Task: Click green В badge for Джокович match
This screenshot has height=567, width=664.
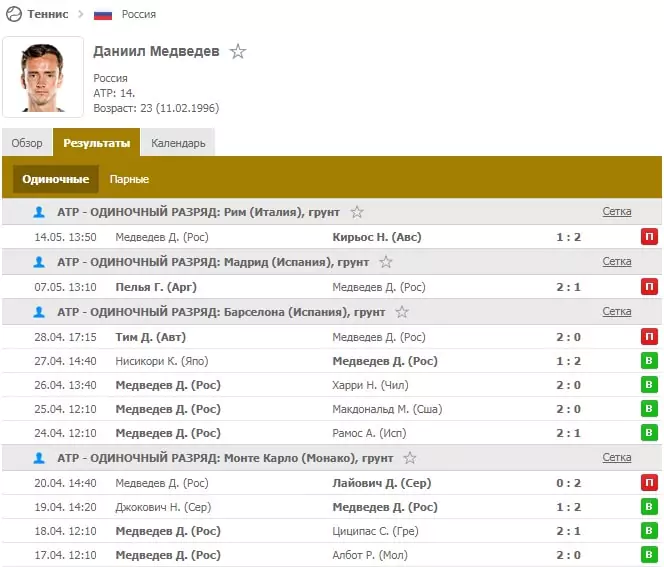Action: click(649, 506)
